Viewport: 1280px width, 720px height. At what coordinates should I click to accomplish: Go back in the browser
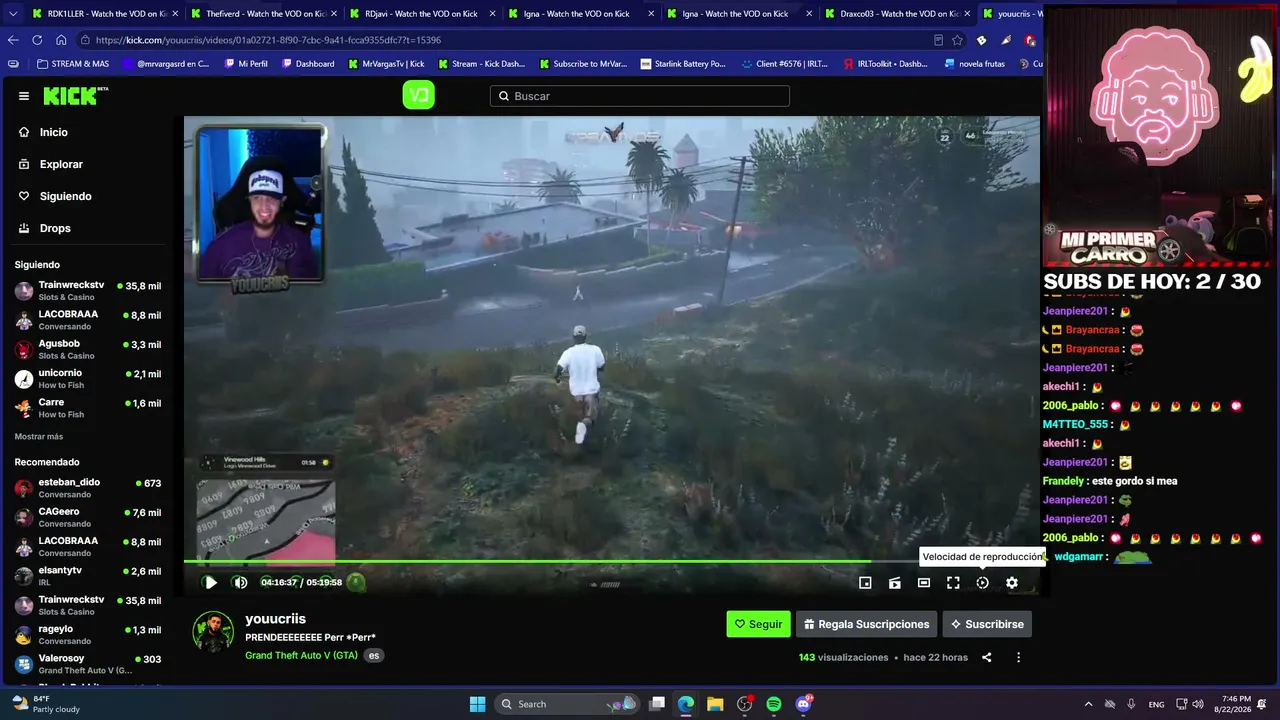point(13,40)
